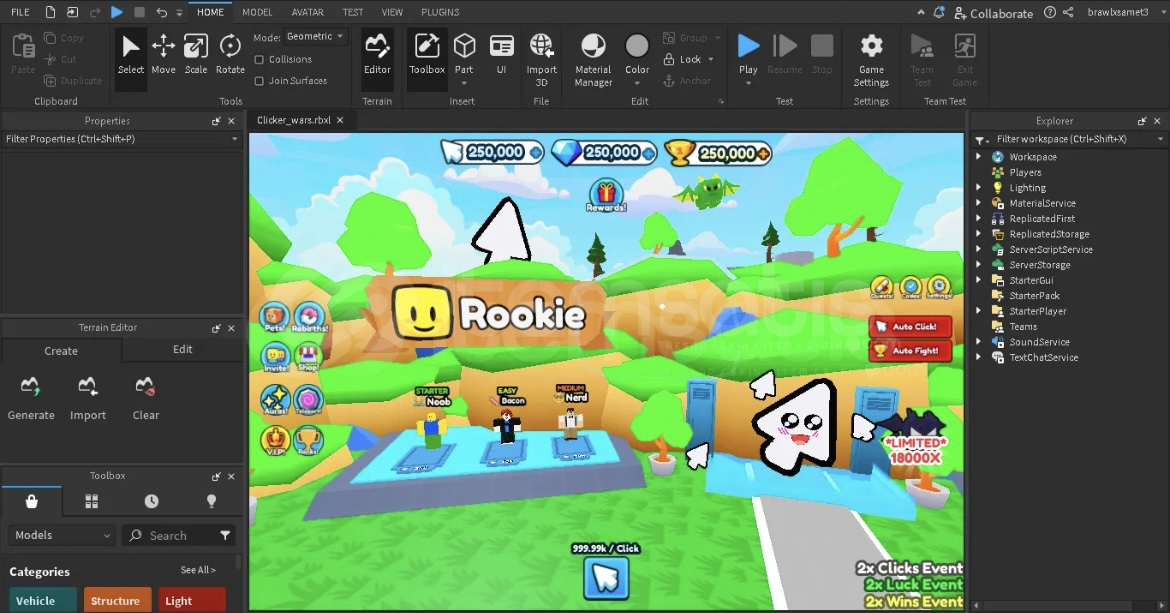
Task: Click the blue run arrow in title bar
Action: [x=116, y=12]
